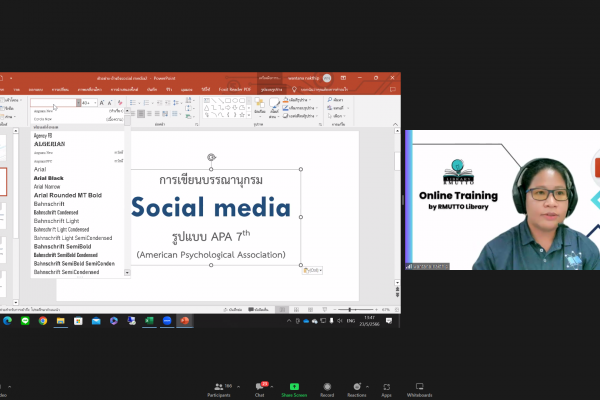This screenshot has width=600, height=400.
Task: Clear all formatting with the eraser icon
Action: pos(120,103)
